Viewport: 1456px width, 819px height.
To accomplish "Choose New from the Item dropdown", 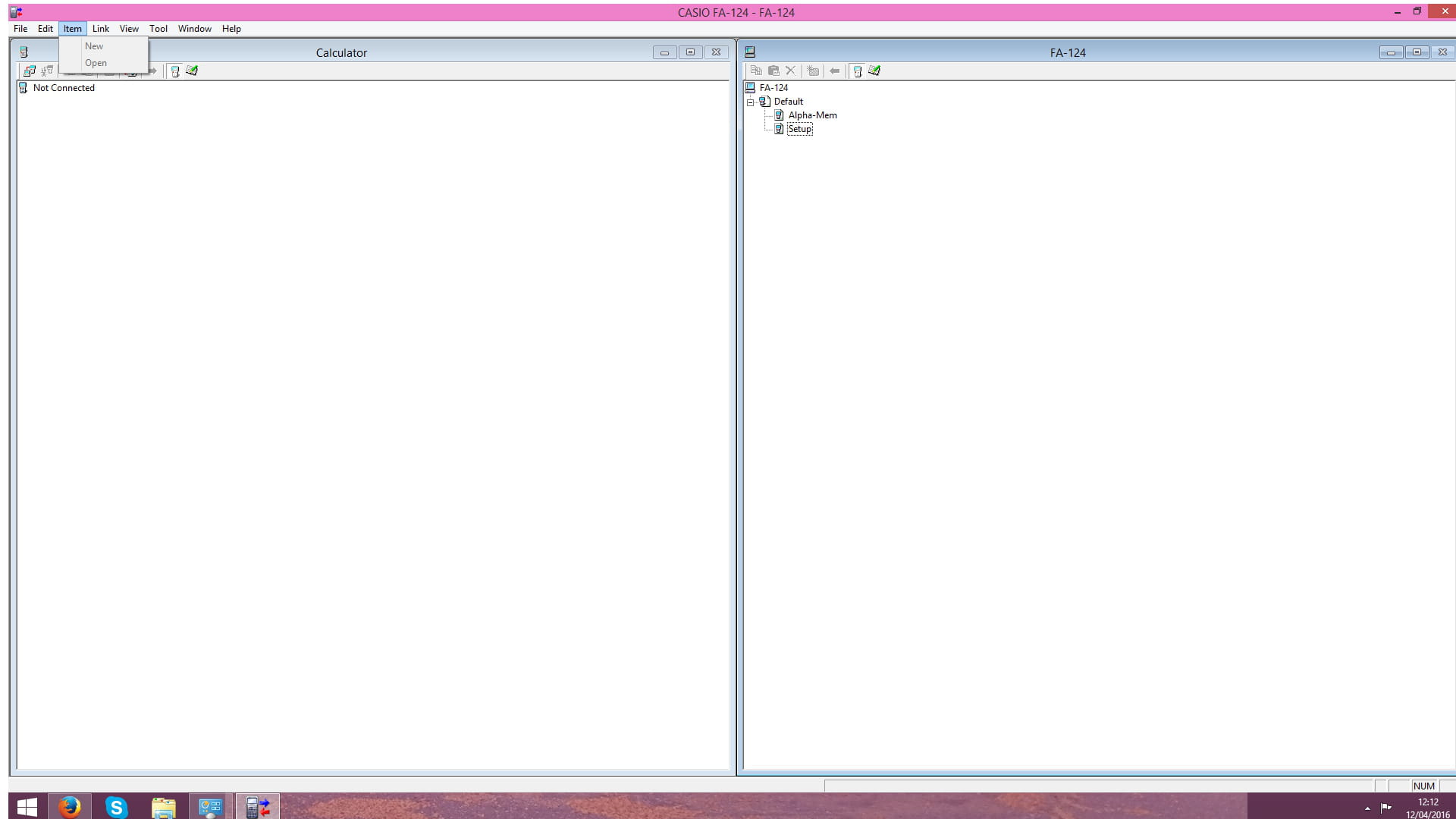I will click(x=104, y=46).
